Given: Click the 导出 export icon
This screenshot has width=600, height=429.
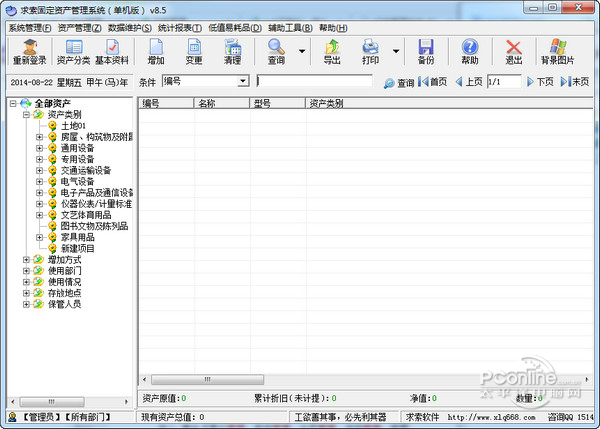Looking at the screenshot, I should click(332, 51).
